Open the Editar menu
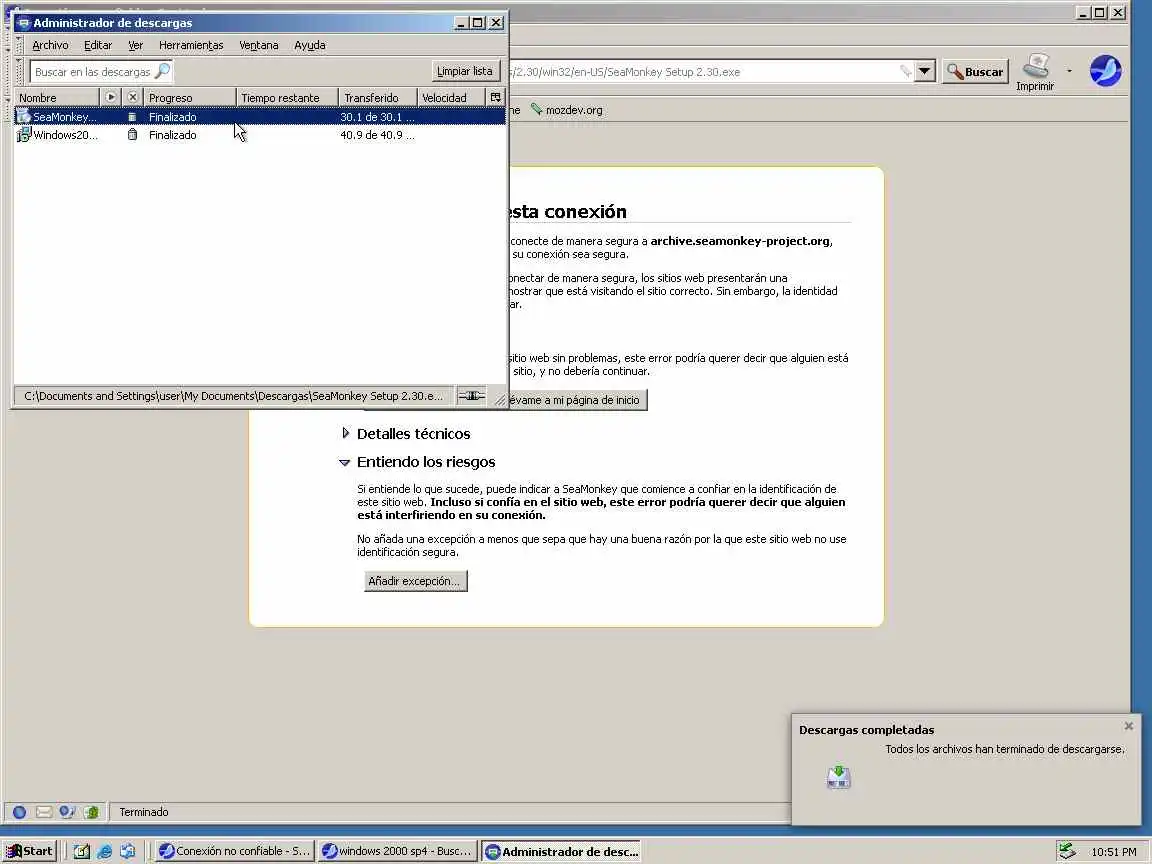Screen dimensions: 1152x864 pos(98,45)
